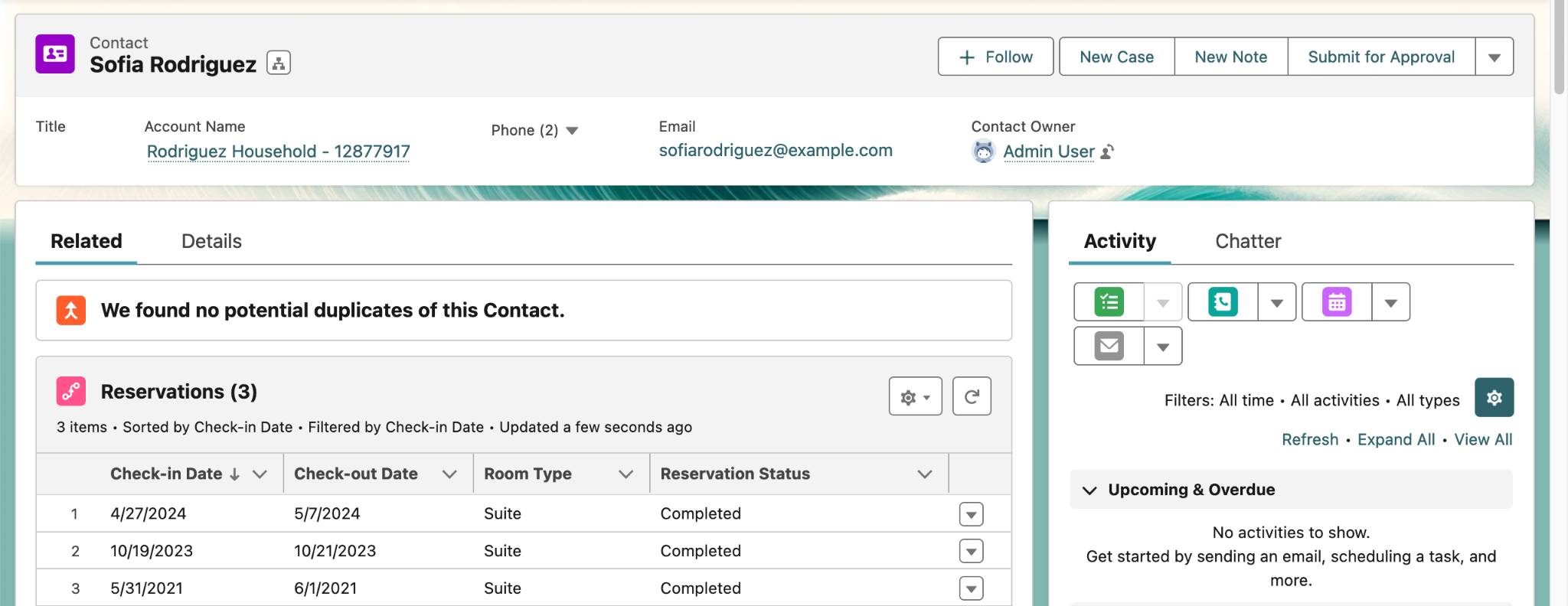Collapse the Upcoming & Overdue section
The image size is (1568, 606).
1089,490
